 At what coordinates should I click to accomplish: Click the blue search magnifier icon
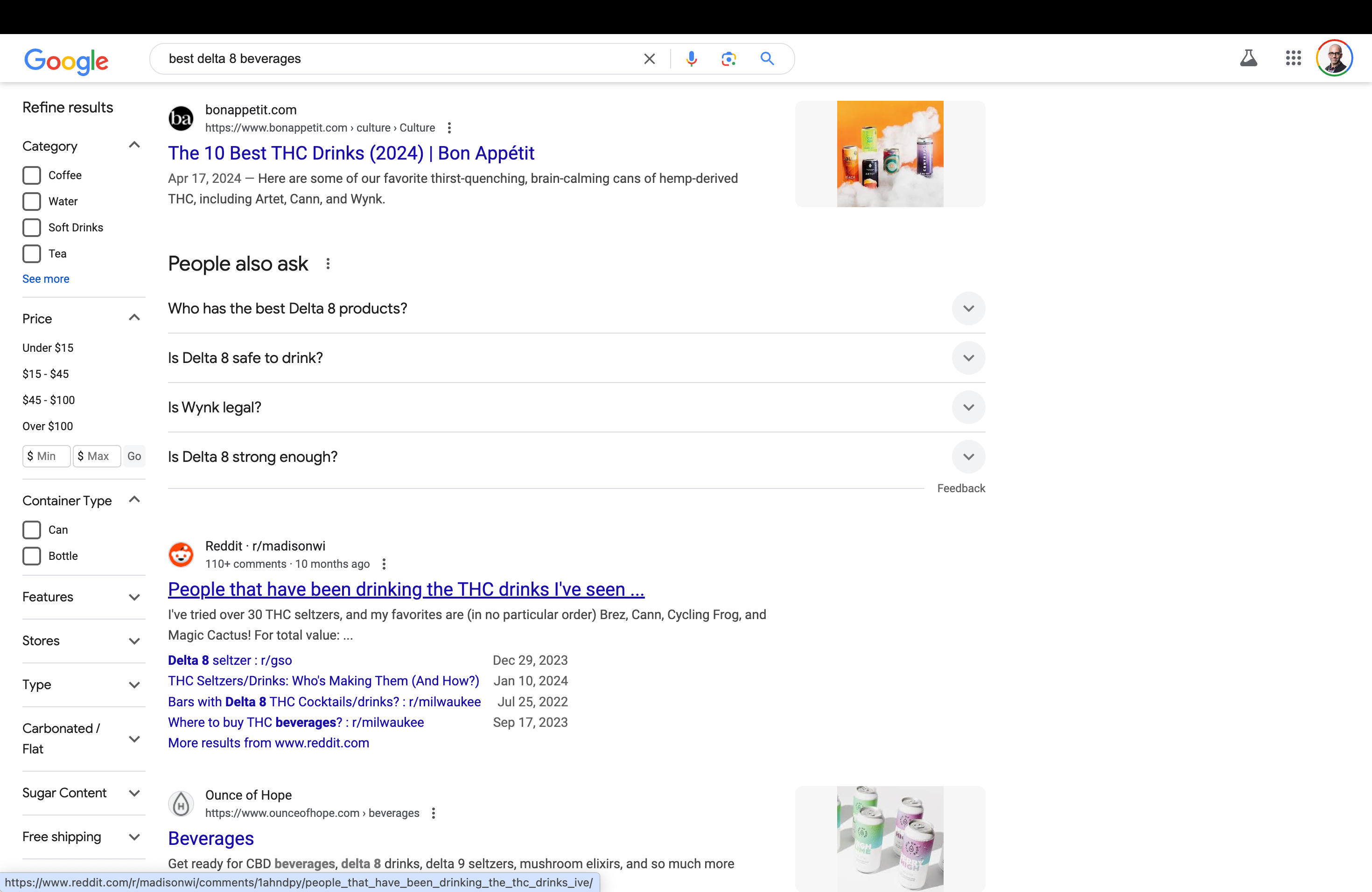point(767,59)
